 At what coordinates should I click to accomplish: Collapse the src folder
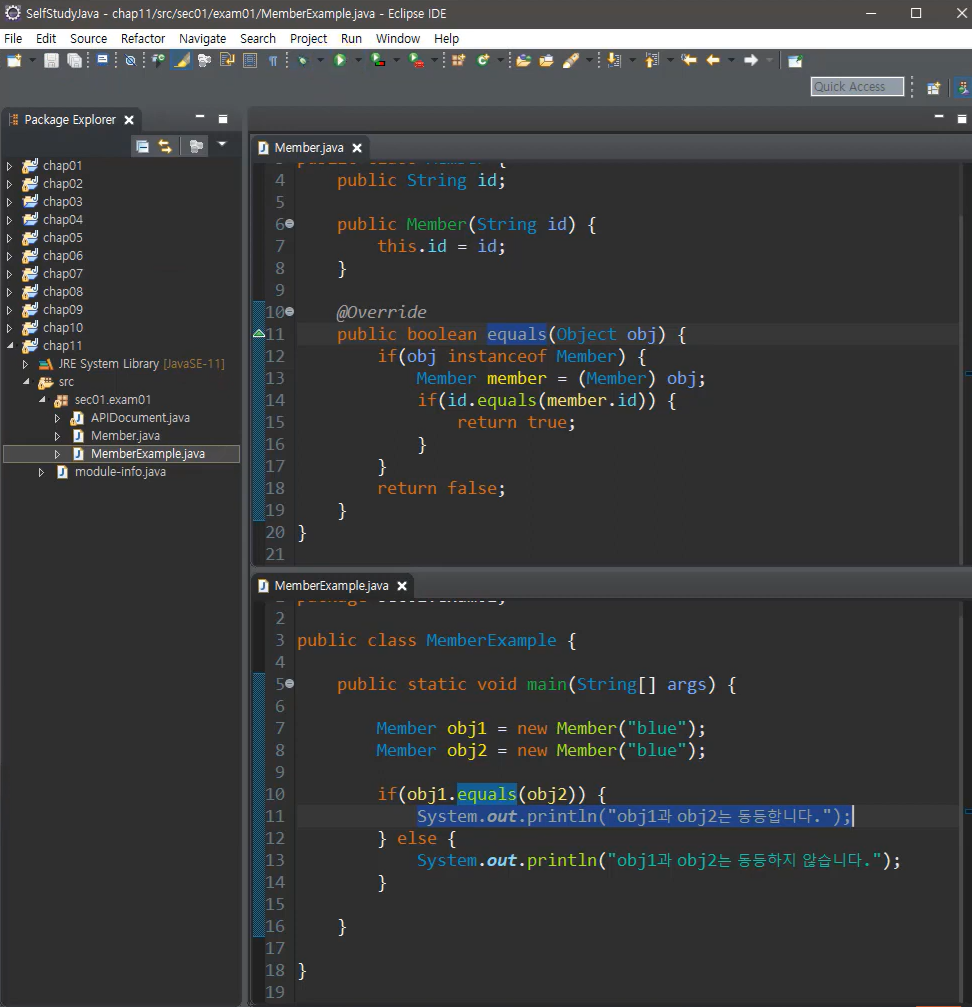pyautogui.click(x=26, y=381)
